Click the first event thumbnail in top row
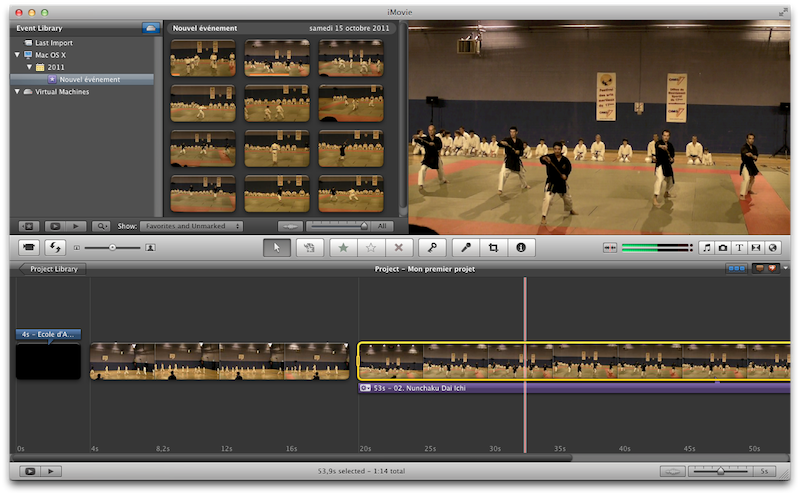 (203, 58)
